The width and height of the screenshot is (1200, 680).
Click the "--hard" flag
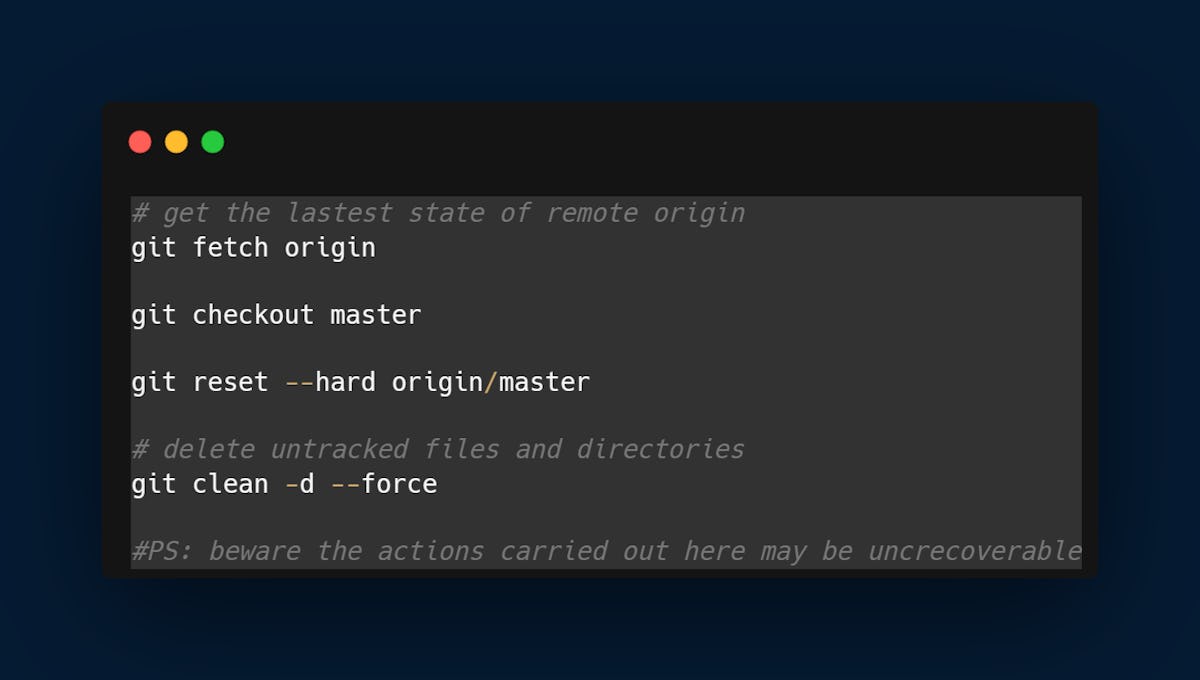tap(330, 382)
